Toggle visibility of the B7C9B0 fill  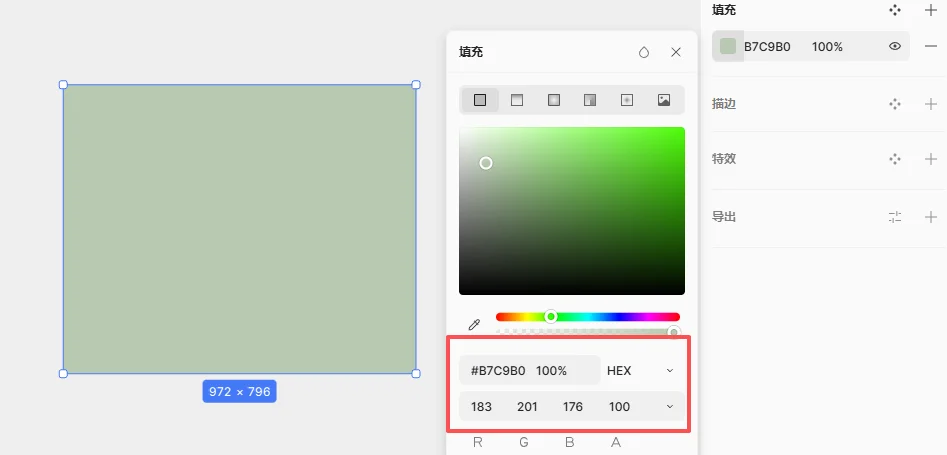895,46
